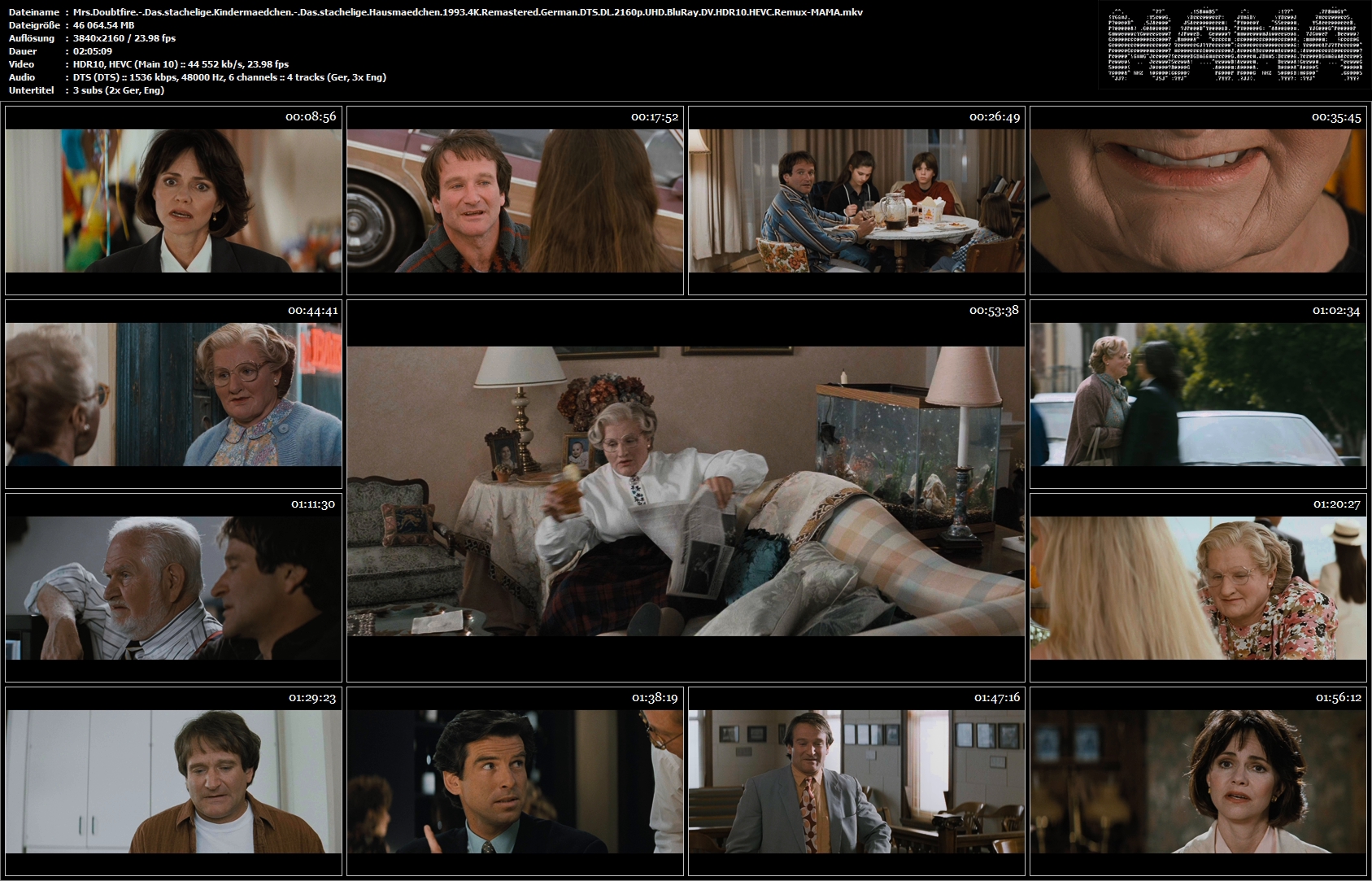
Task: Open the close-up smile thumbnail at 00:35:45
Action: tap(1198, 200)
